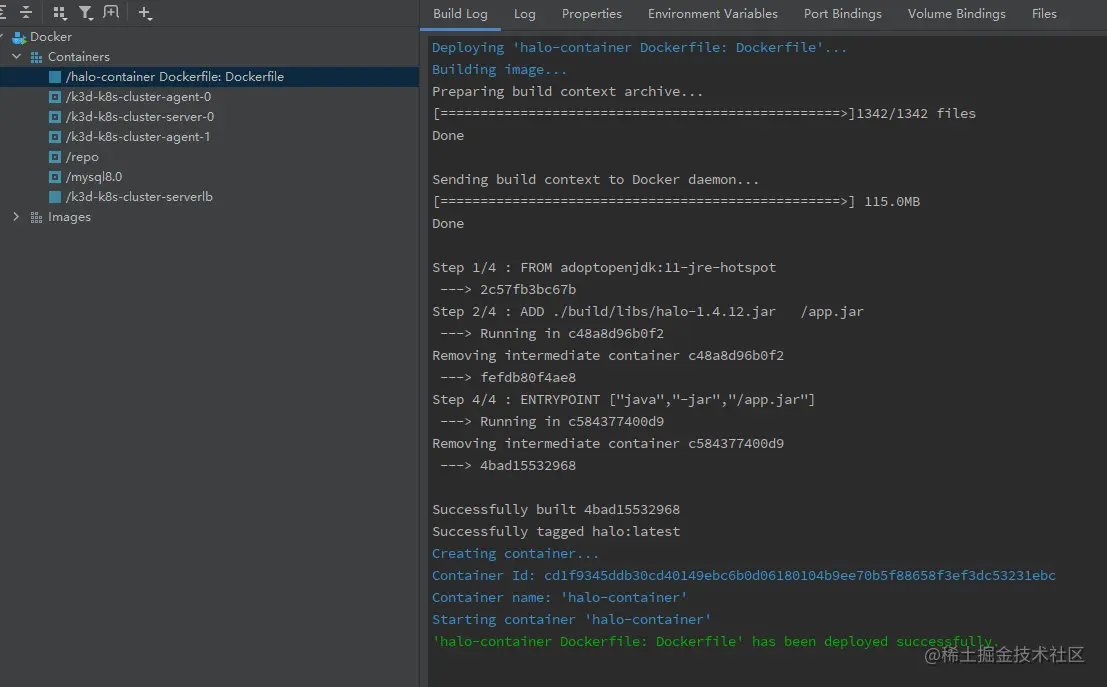Screen dimensions: 1107x687
Task: Click the Collapse All toolbar icon
Action: [26, 12]
